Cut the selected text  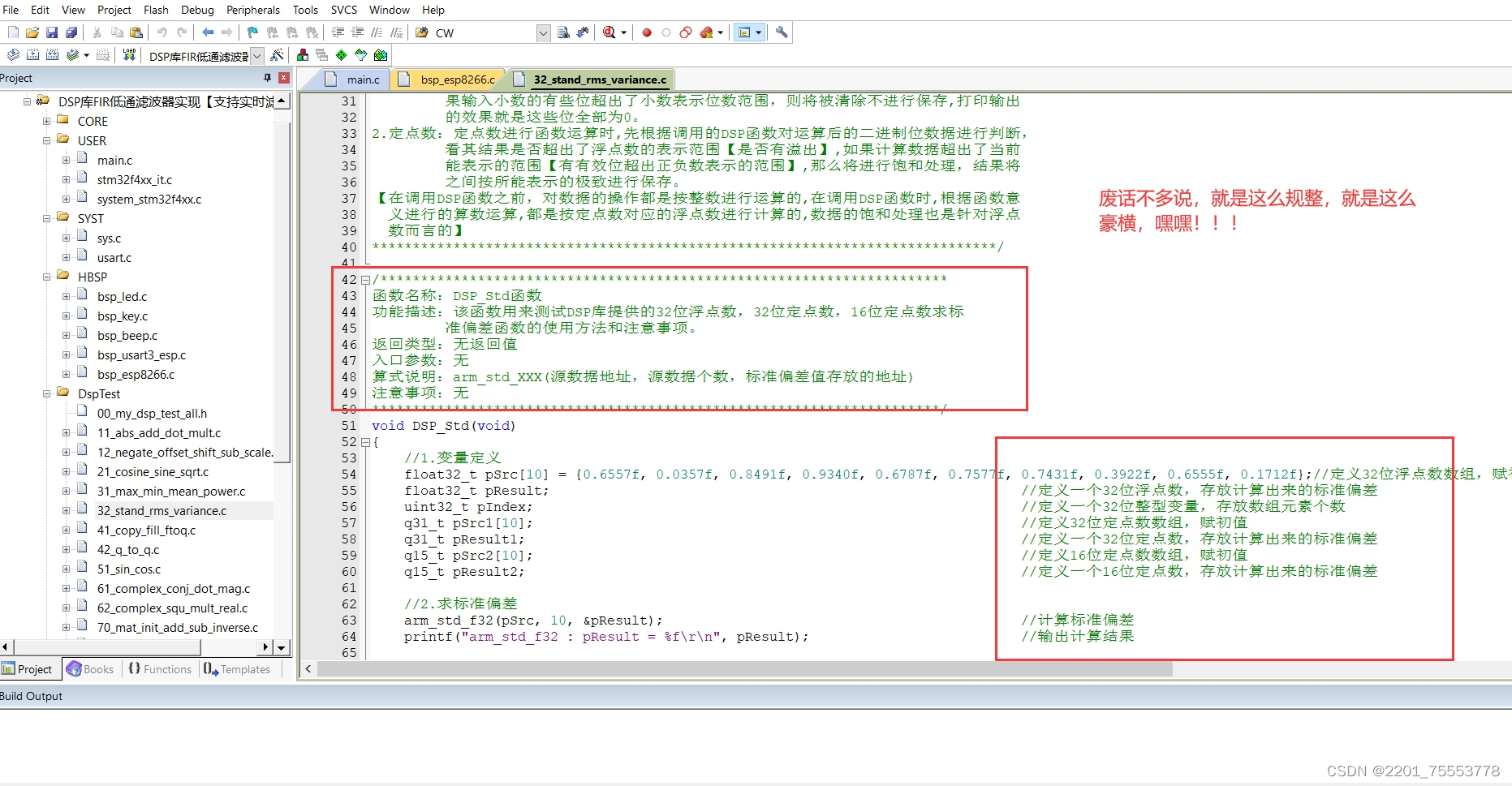pyautogui.click(x=97, y=32)
